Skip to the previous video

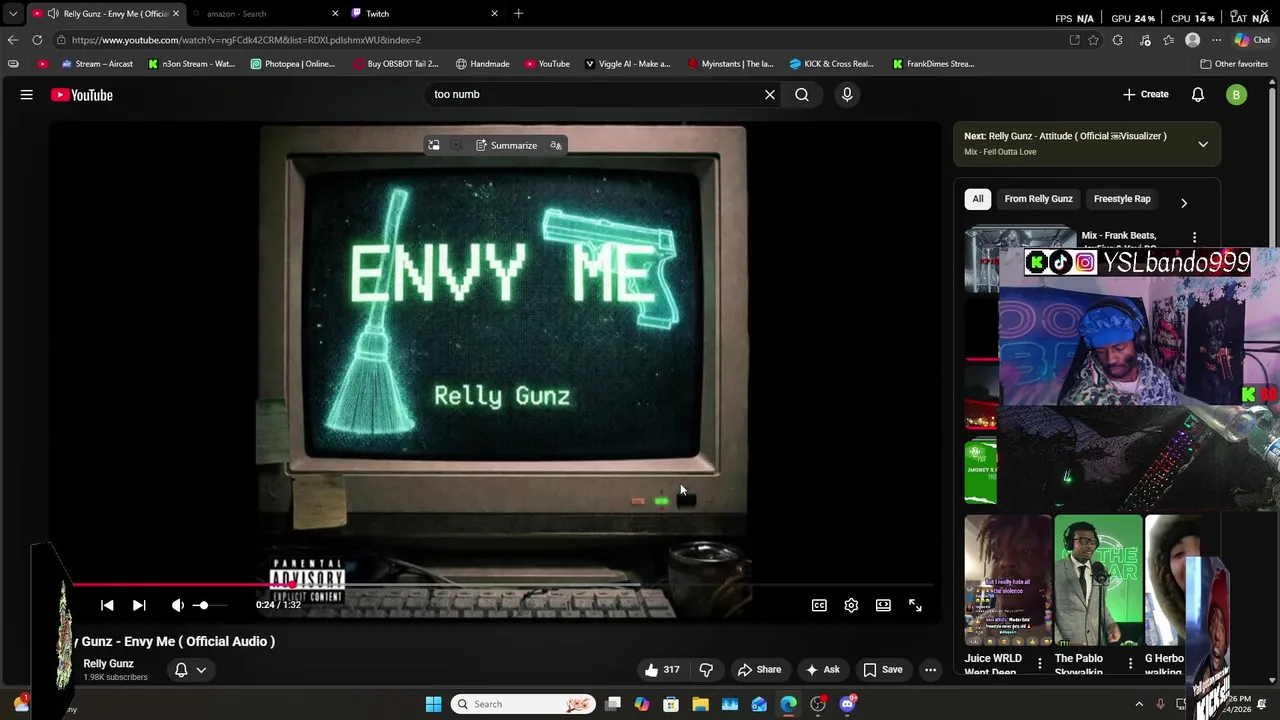107,605
